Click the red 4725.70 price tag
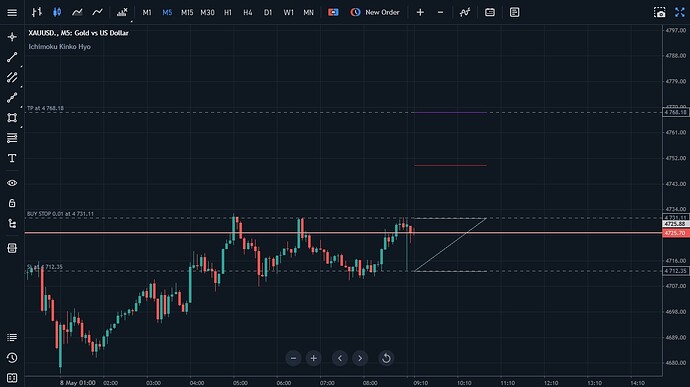The width and height of the screenshot is (690, 387). (x=675, y=233)
